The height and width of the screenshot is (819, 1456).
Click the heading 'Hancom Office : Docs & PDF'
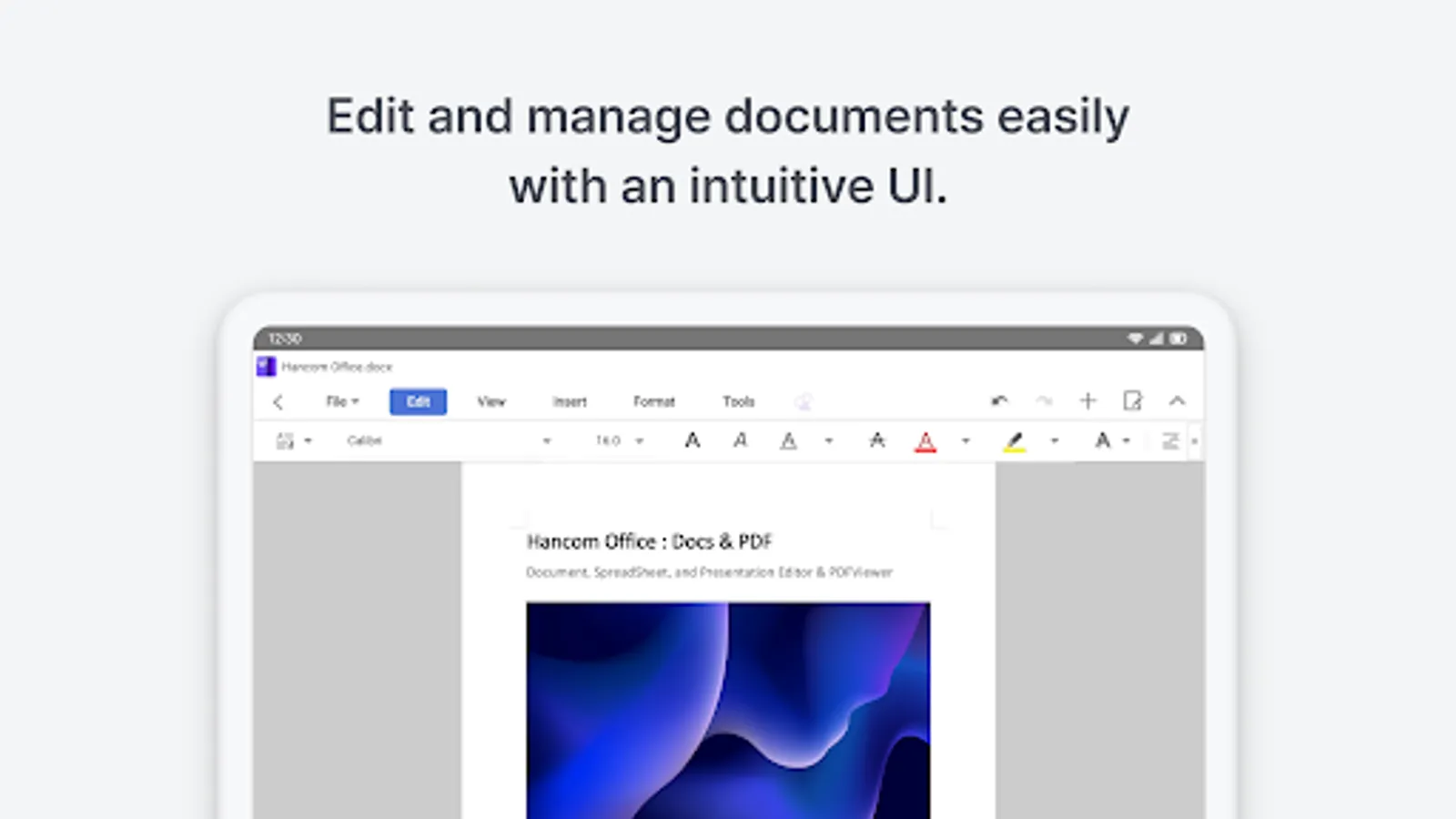[650, 541]
